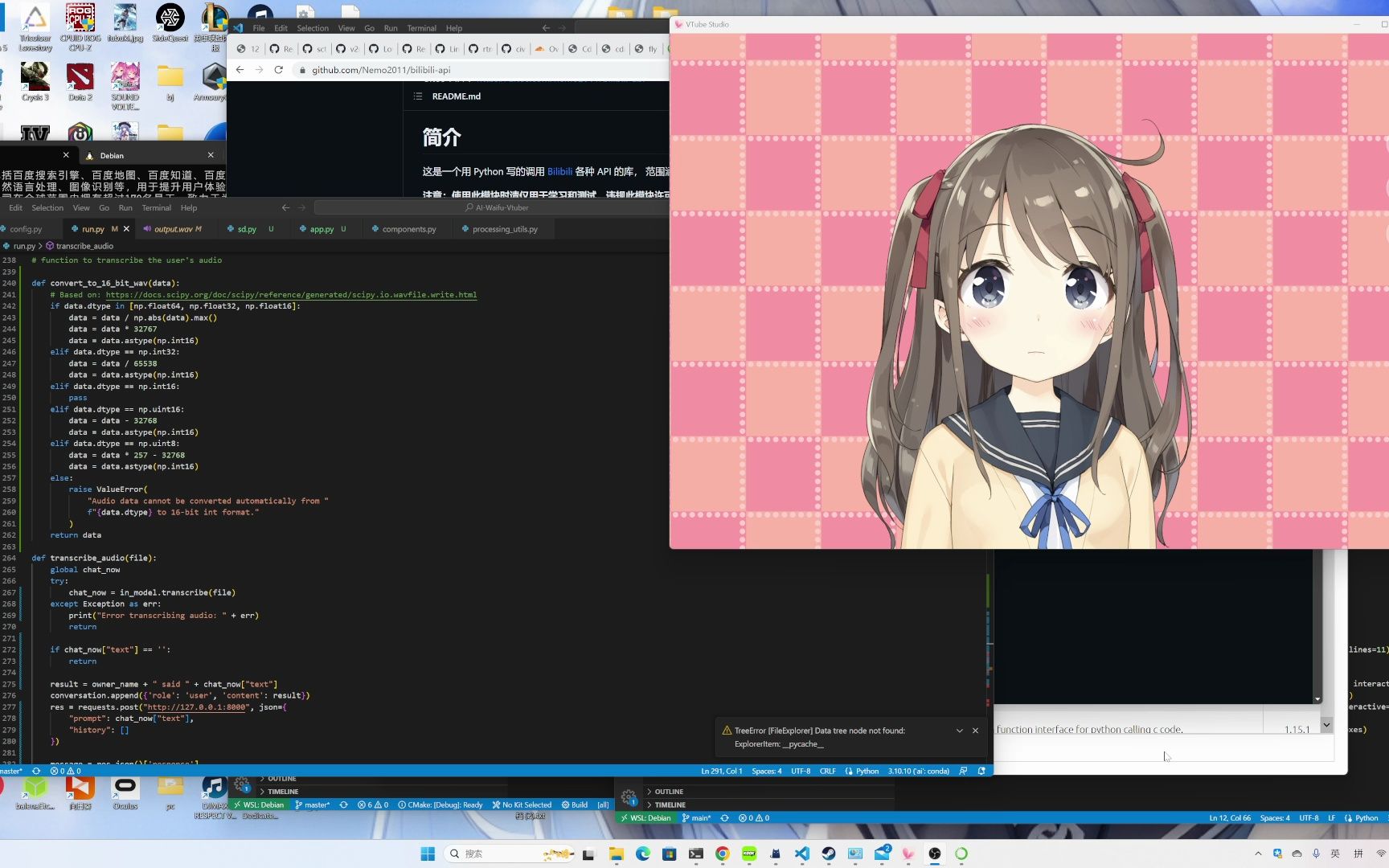
Task: Click the feedback icon in VS Code status bar
Action: click(963, 772)
